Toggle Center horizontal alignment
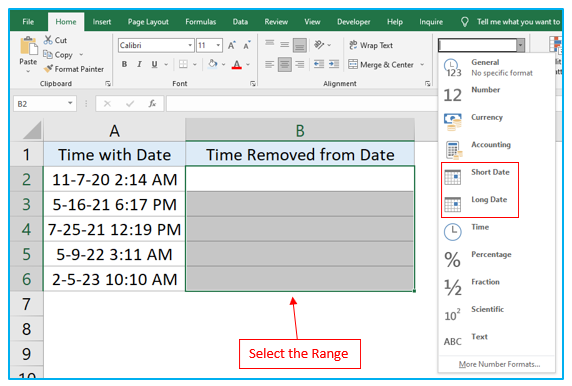Image resolution: width=572 pixels, height=386 pixels. pyautogui.click(x=285, y=65)
